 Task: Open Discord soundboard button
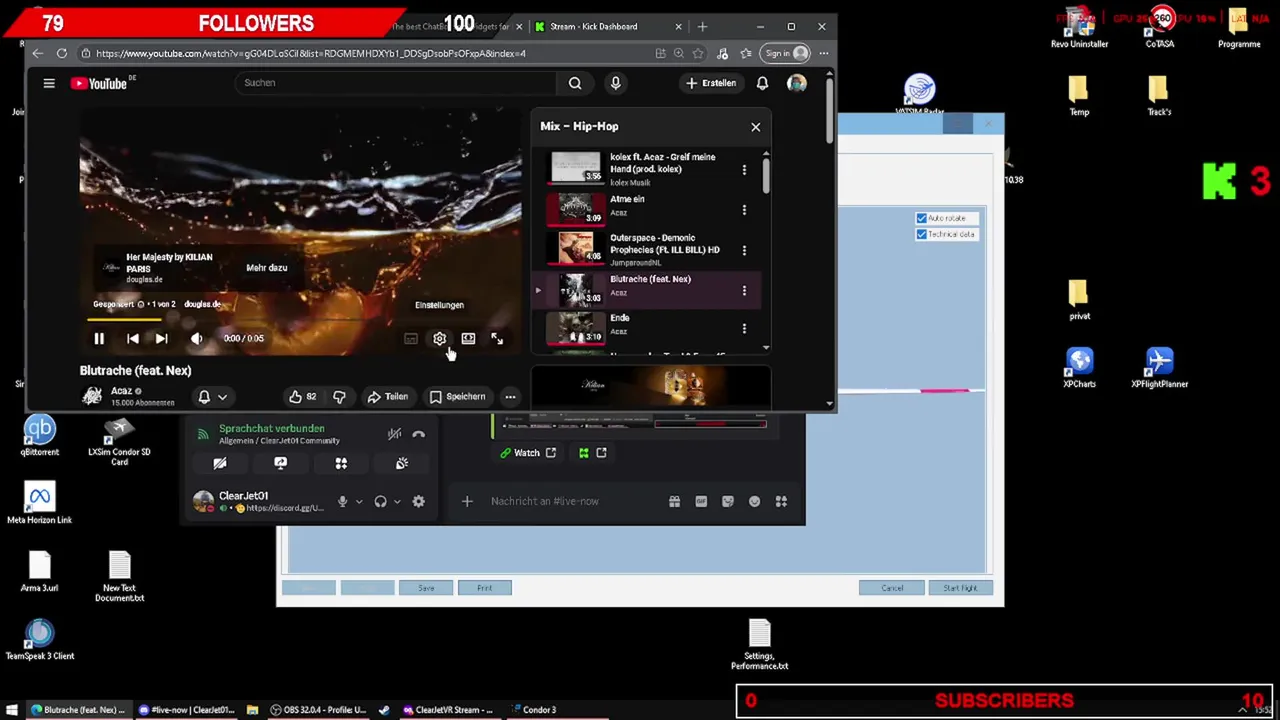tap(402, 464)
